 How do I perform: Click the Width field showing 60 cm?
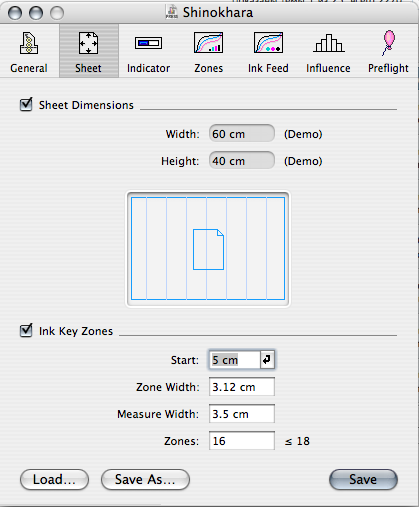pos(242,134)
